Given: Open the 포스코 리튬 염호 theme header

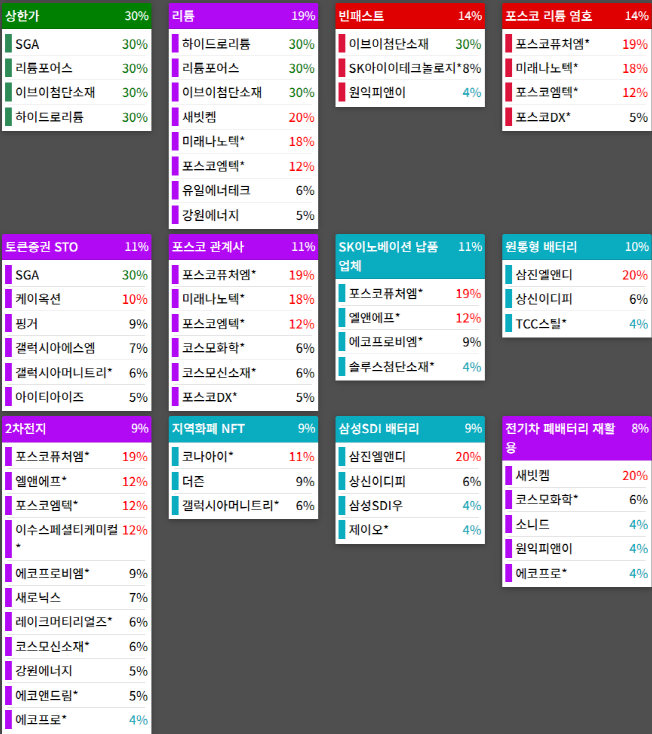Looking at the screenshot, I should pos(577,16).
